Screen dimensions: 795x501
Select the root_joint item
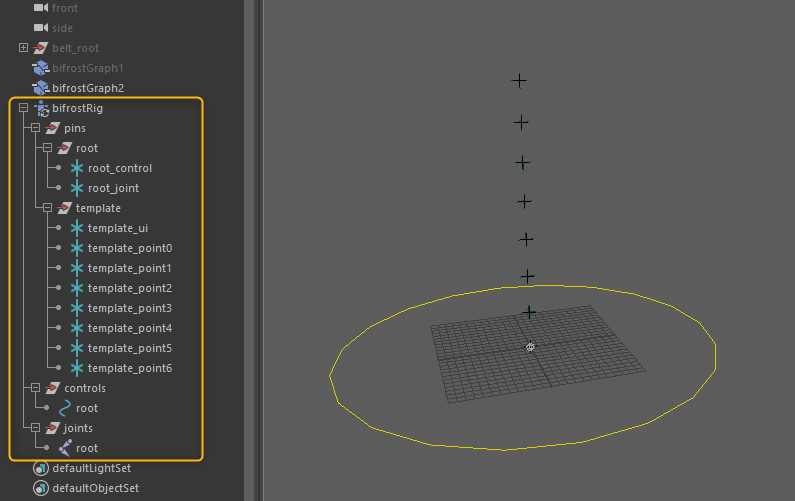[x=113, y=188]
